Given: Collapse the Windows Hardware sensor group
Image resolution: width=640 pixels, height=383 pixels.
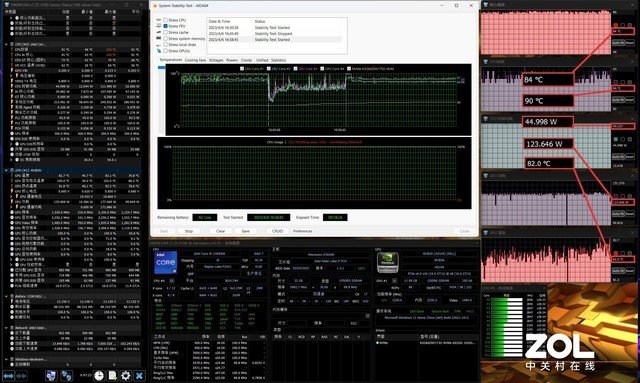Looking at the screenshot, I should tap(6, 359).
